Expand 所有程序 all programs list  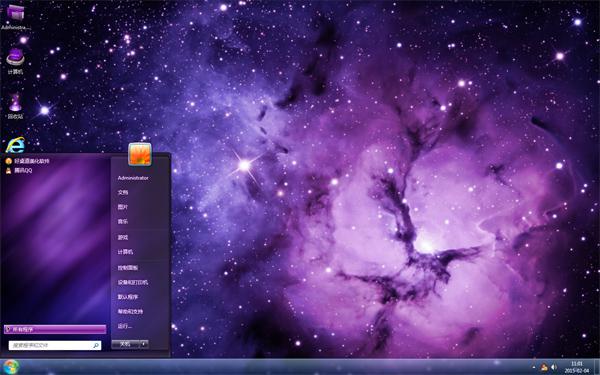[x=55, y=329]
